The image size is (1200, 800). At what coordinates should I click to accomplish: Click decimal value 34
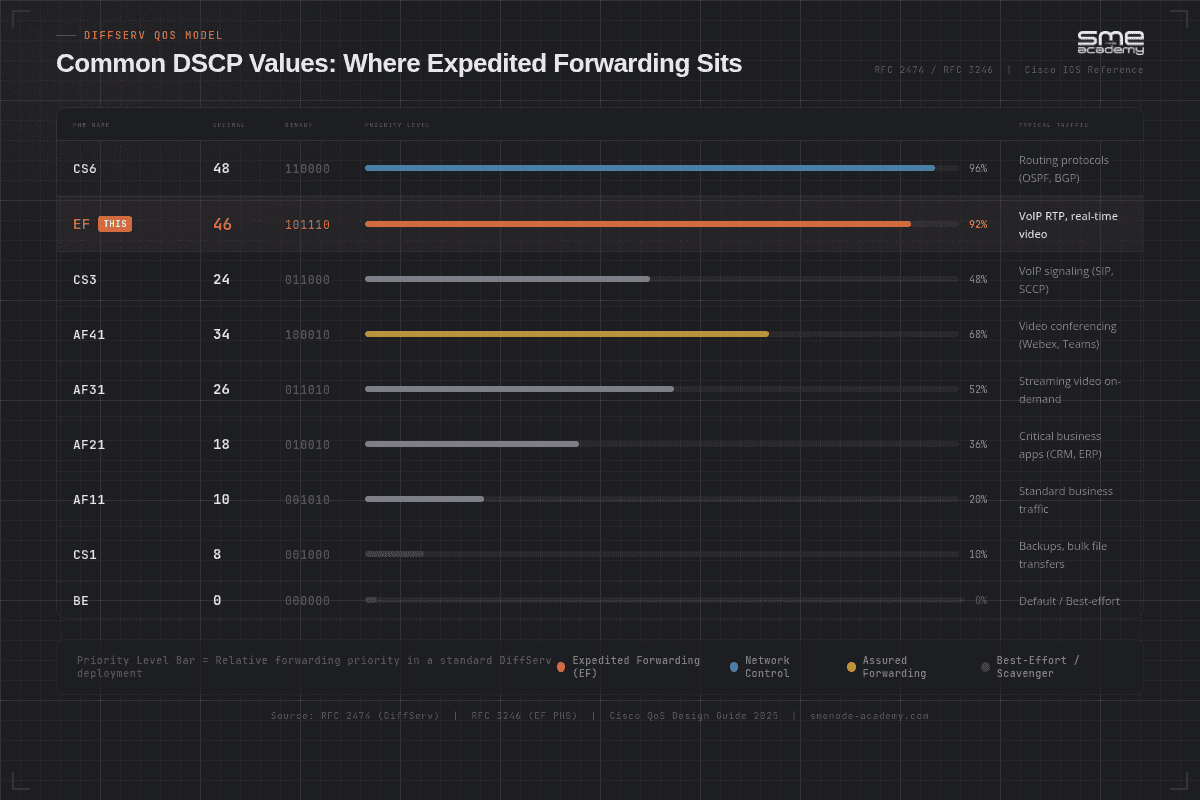pos(221,334)
